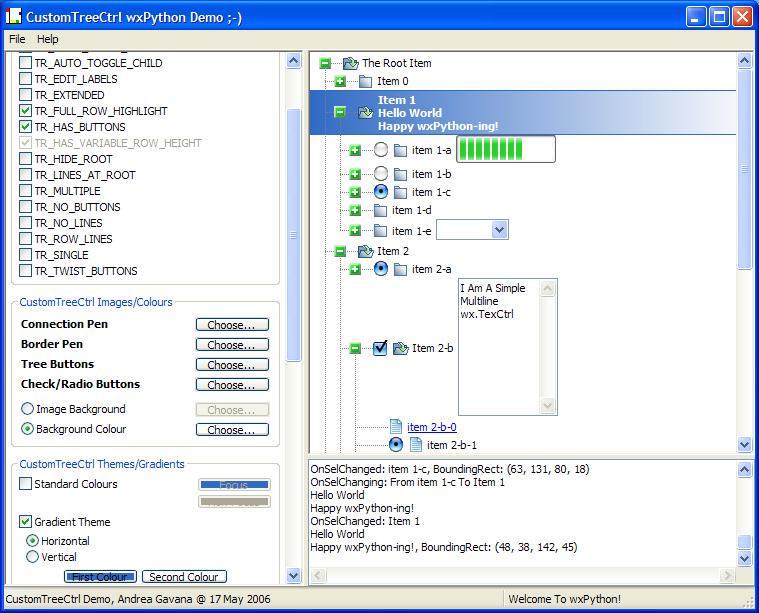Screen dimensions: 759x613
Task: Click the folder icon beside item 1-d
Action: point(380,210)
